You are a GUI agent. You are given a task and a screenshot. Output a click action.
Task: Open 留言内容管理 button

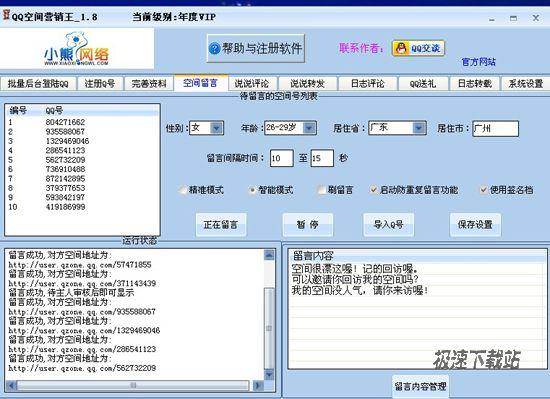click(x=420, y=386)
